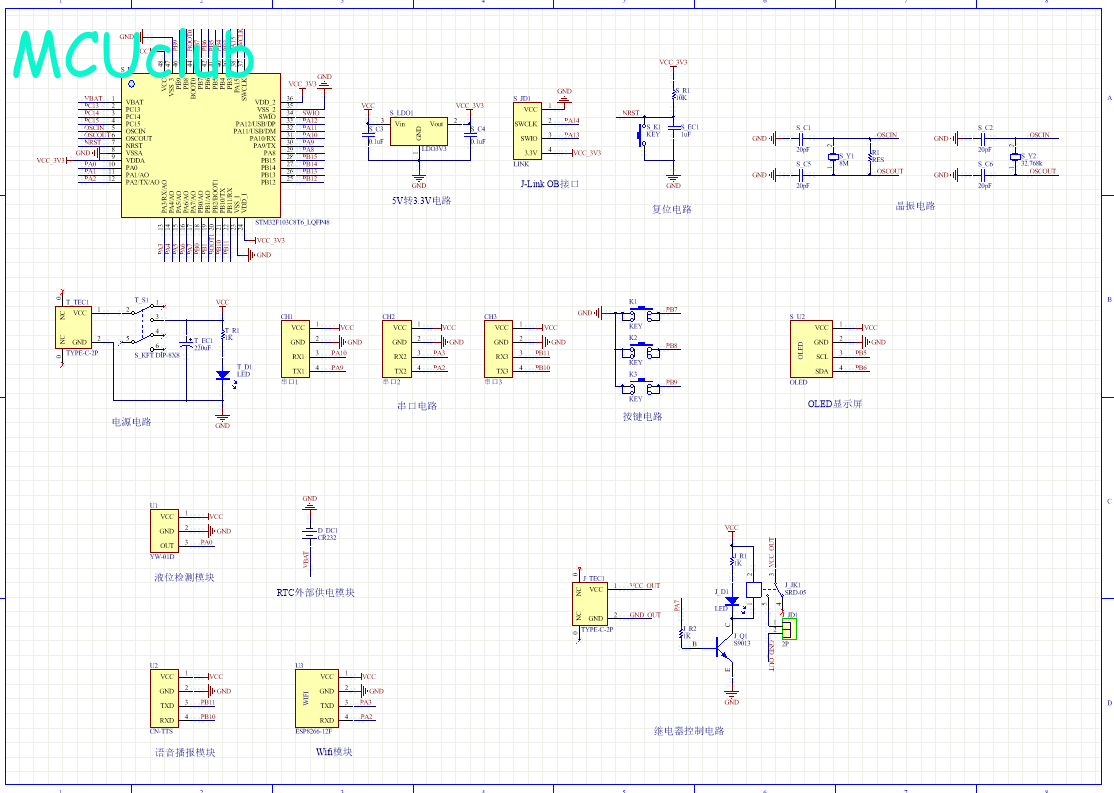The image size is (1114, 793).
Task: Click the T_EC1 220uF capacitor
Action: [187, 344]
